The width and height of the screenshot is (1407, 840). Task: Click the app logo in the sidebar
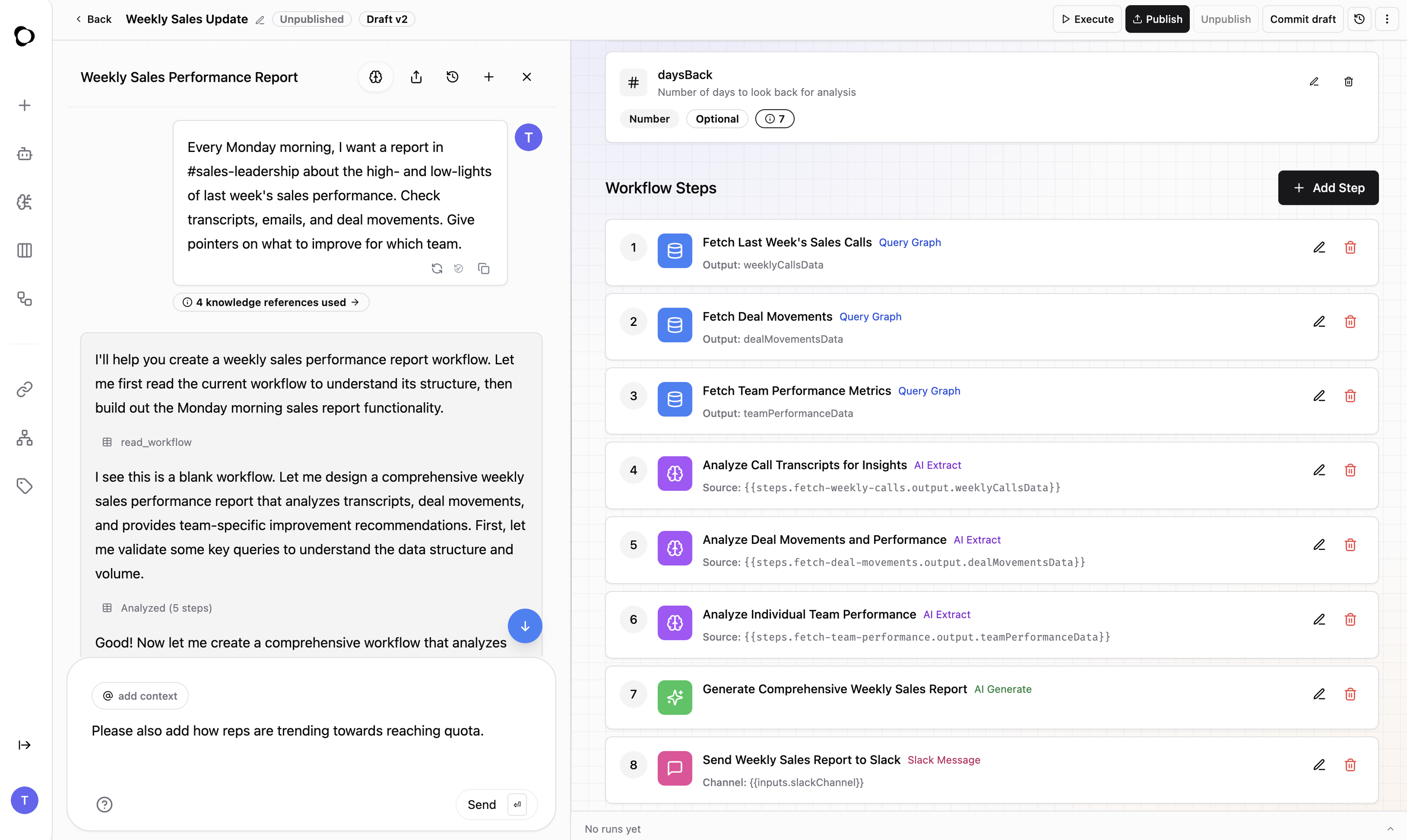coord(24,36)
